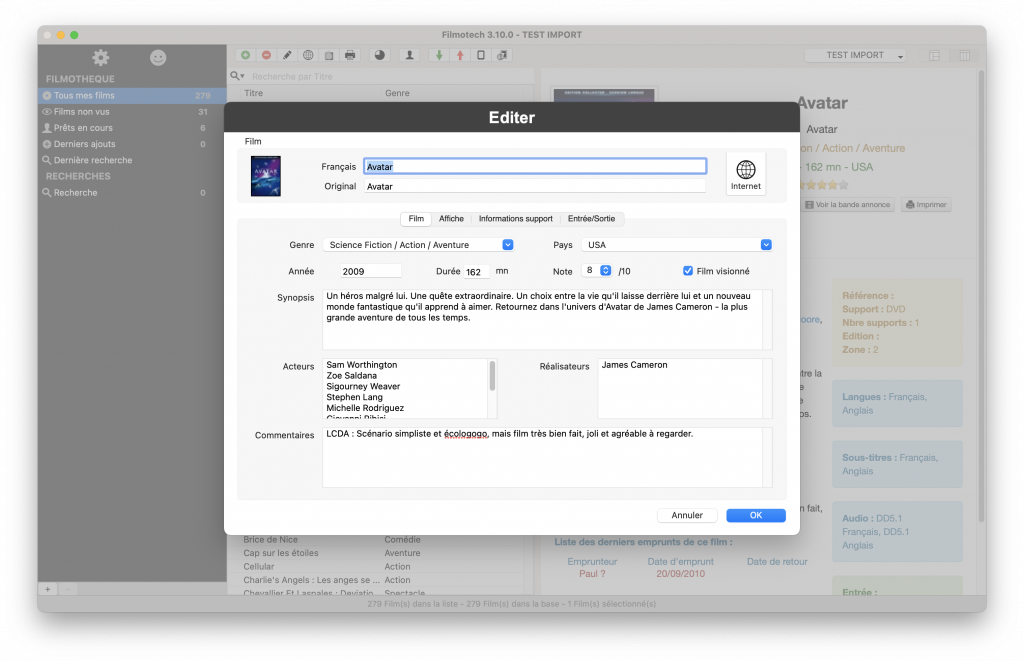Click the Internet globe icon
Image resolution: width=1024 pixels, height=662 pixels.
tap(745, 170)
